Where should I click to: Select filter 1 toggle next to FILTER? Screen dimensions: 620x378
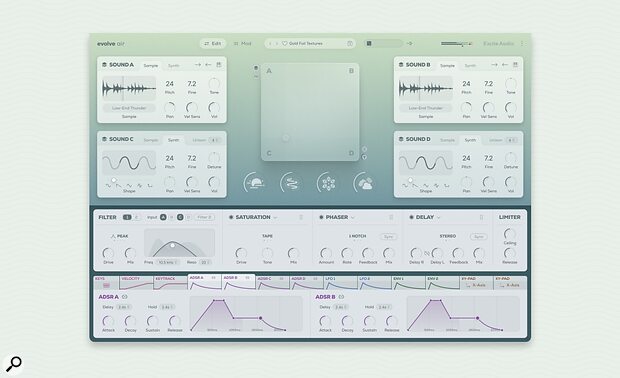click(x=127, y=217)
